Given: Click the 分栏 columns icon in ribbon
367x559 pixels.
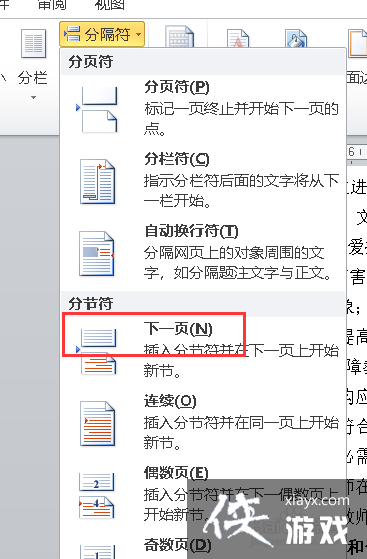Looking at the screenshot, I should coord(33,43).
